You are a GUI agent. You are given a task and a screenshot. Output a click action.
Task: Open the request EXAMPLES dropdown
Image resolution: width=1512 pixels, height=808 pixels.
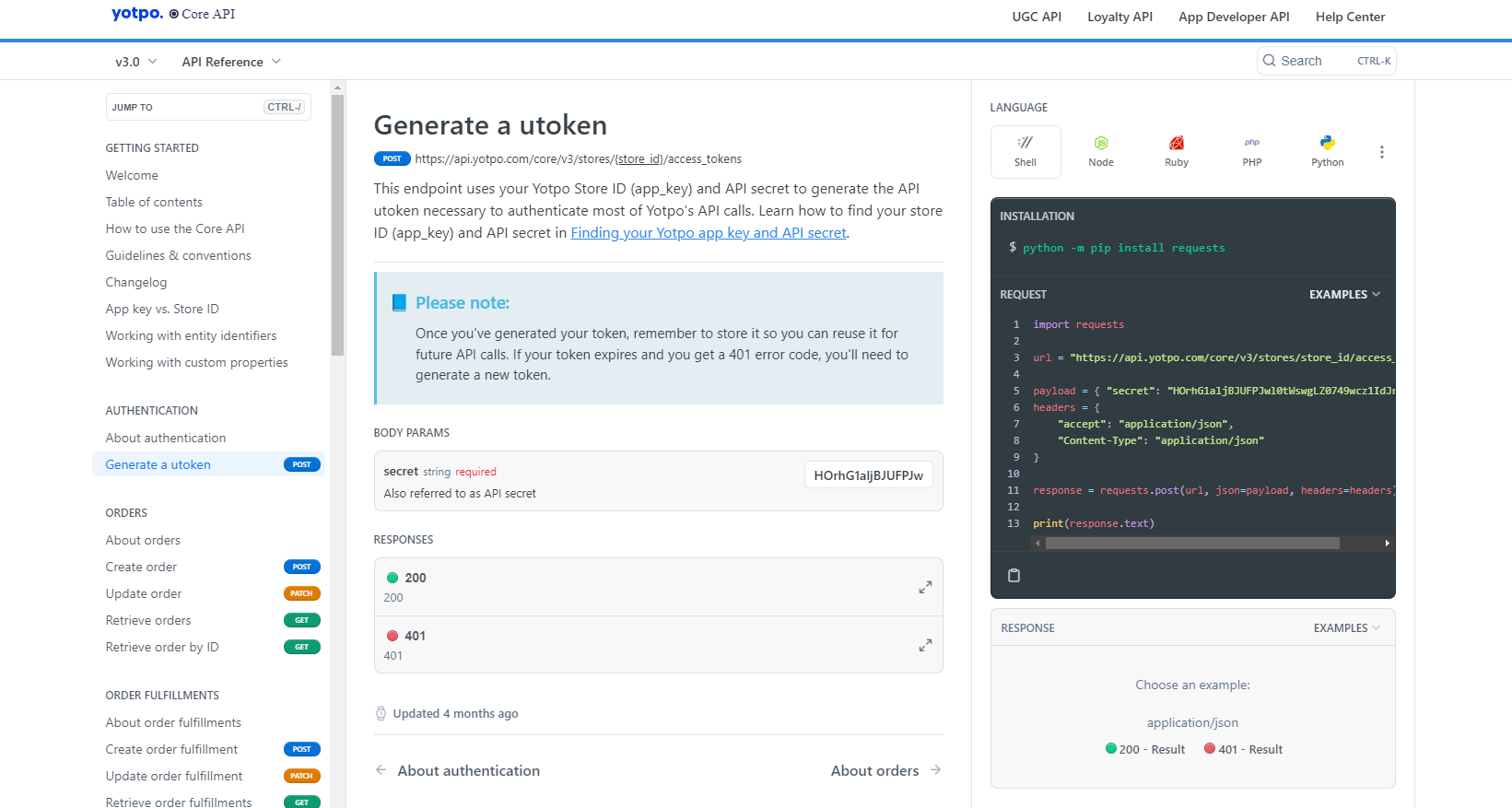(x=1344, y=295)
